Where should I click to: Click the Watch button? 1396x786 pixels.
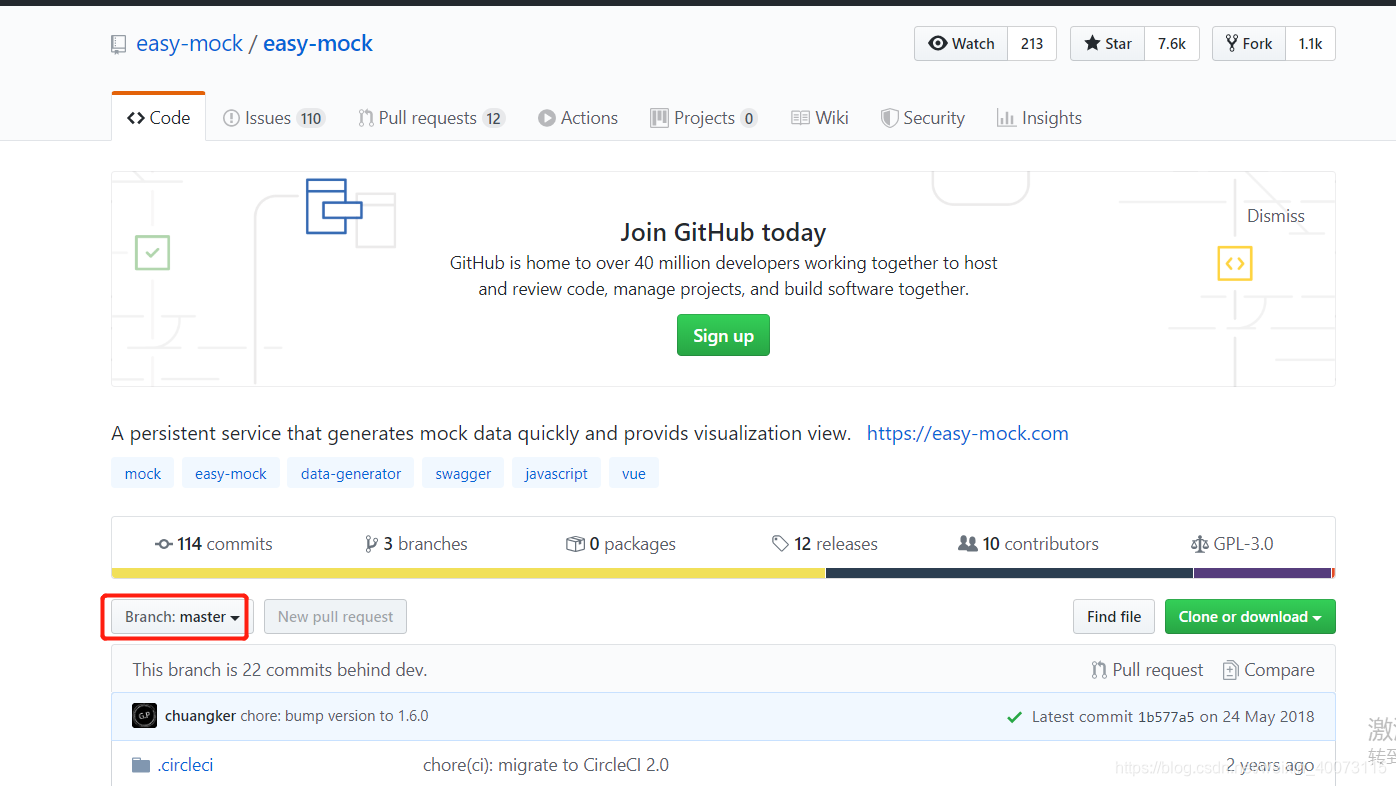[961, 43]
